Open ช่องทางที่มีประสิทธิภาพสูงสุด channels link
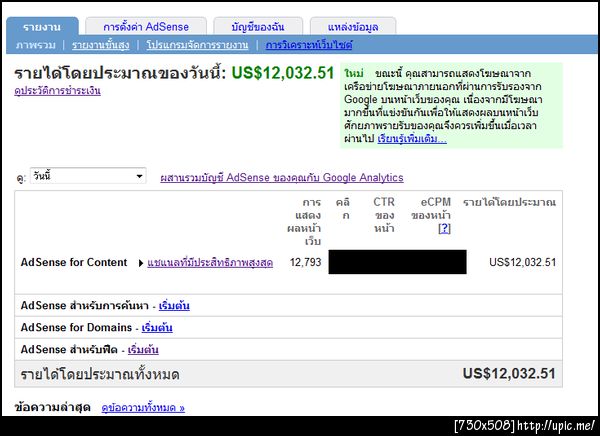 pyautogui.click(x=210, y=263)
